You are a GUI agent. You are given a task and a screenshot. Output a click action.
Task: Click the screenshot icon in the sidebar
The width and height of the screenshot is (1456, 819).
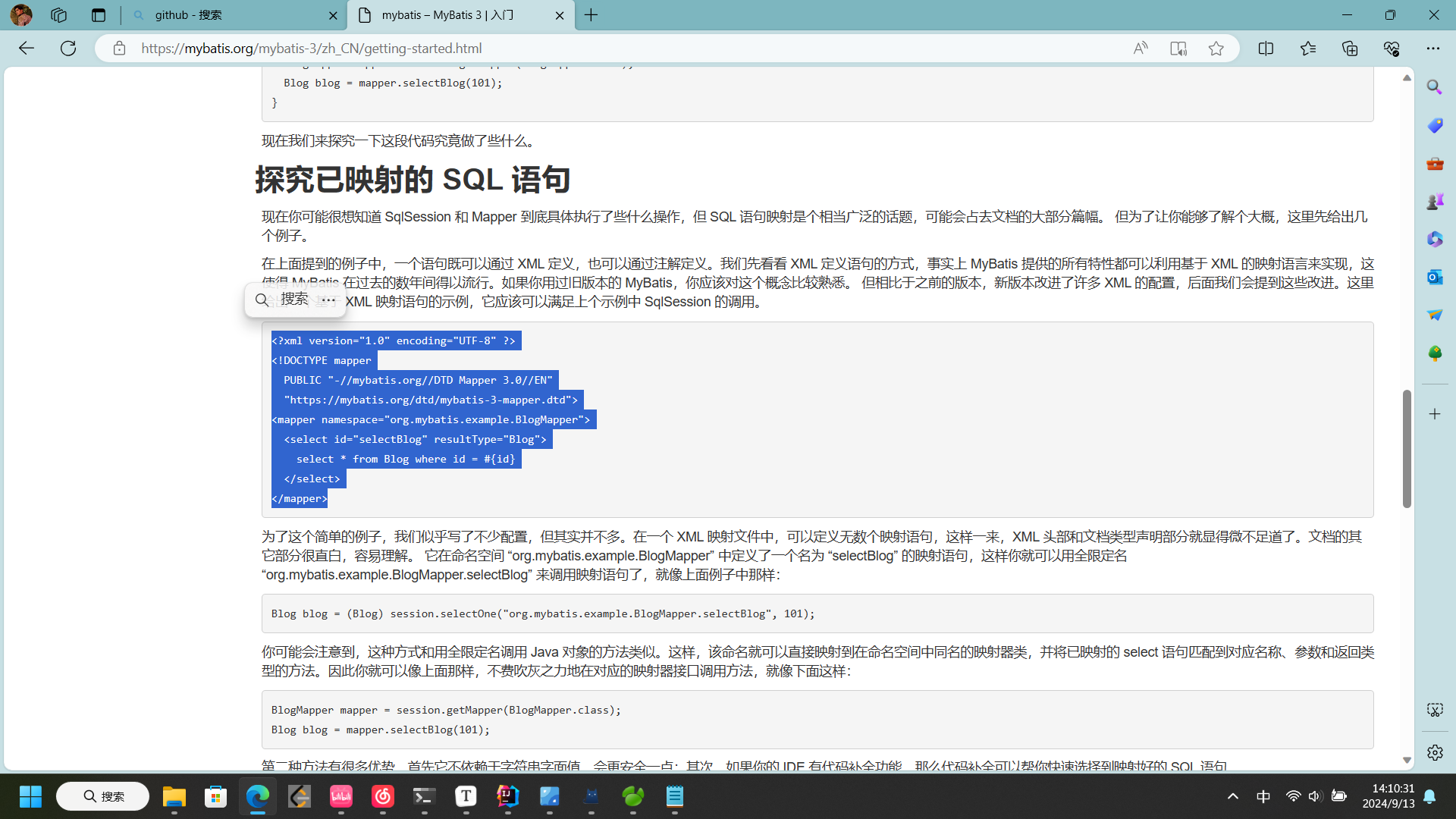point(1435,710)
